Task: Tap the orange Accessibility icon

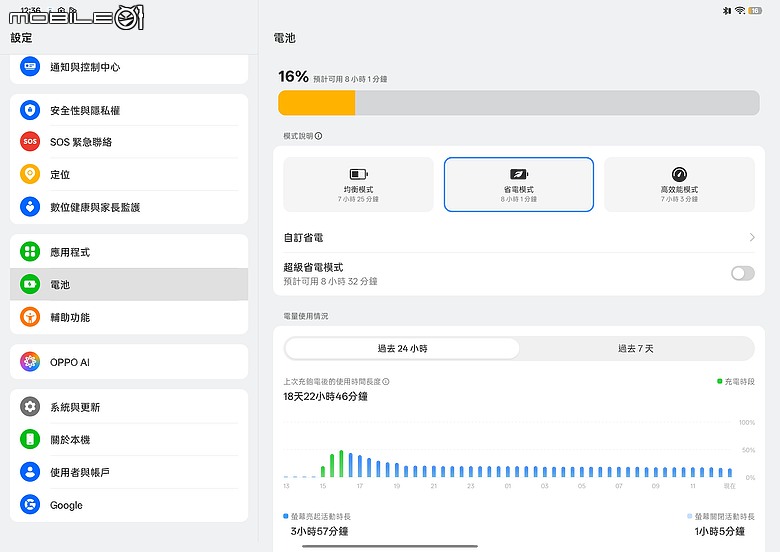Action: (30, 317)
